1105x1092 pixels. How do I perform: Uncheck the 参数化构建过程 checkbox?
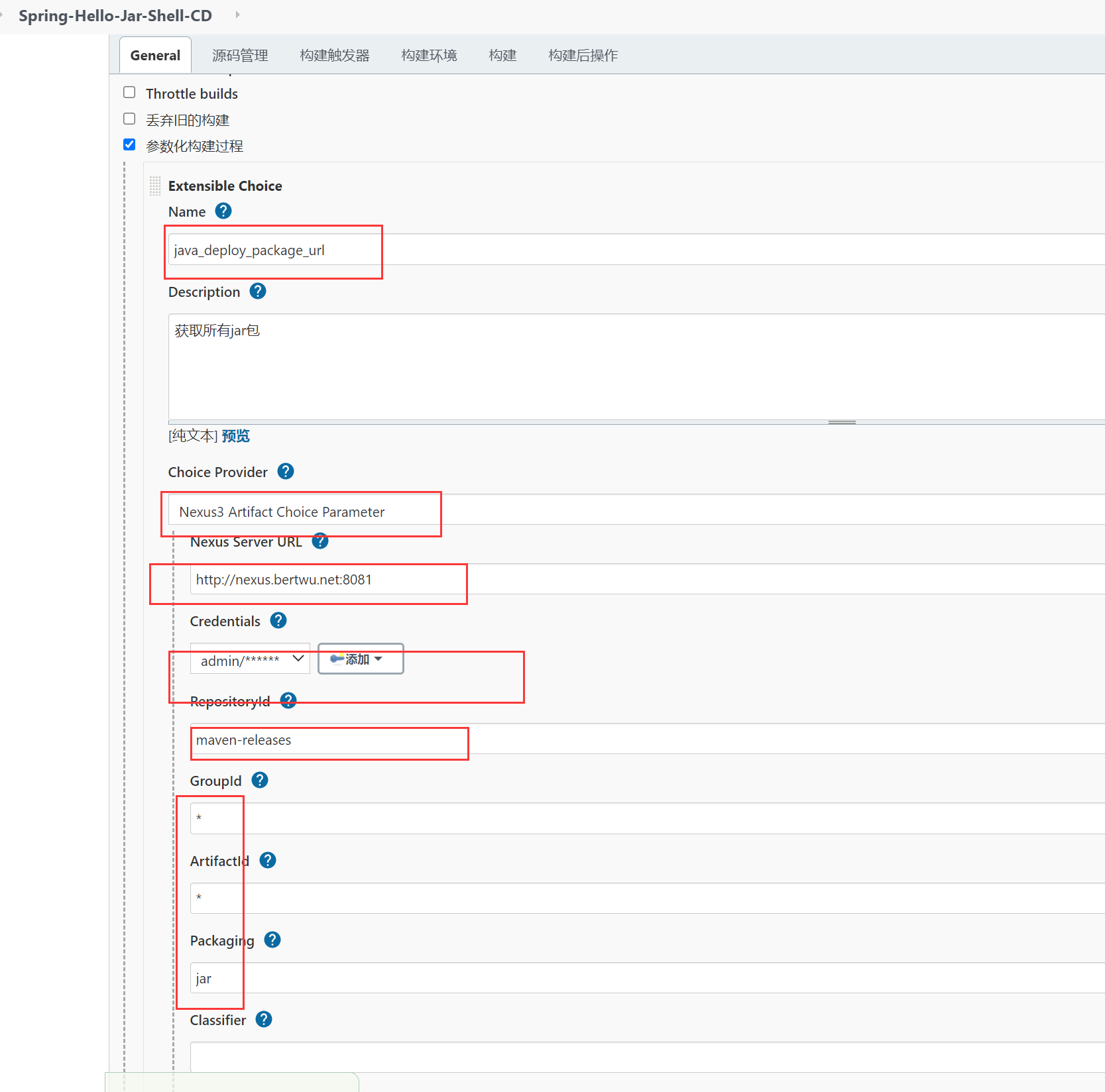pos(129,144)
